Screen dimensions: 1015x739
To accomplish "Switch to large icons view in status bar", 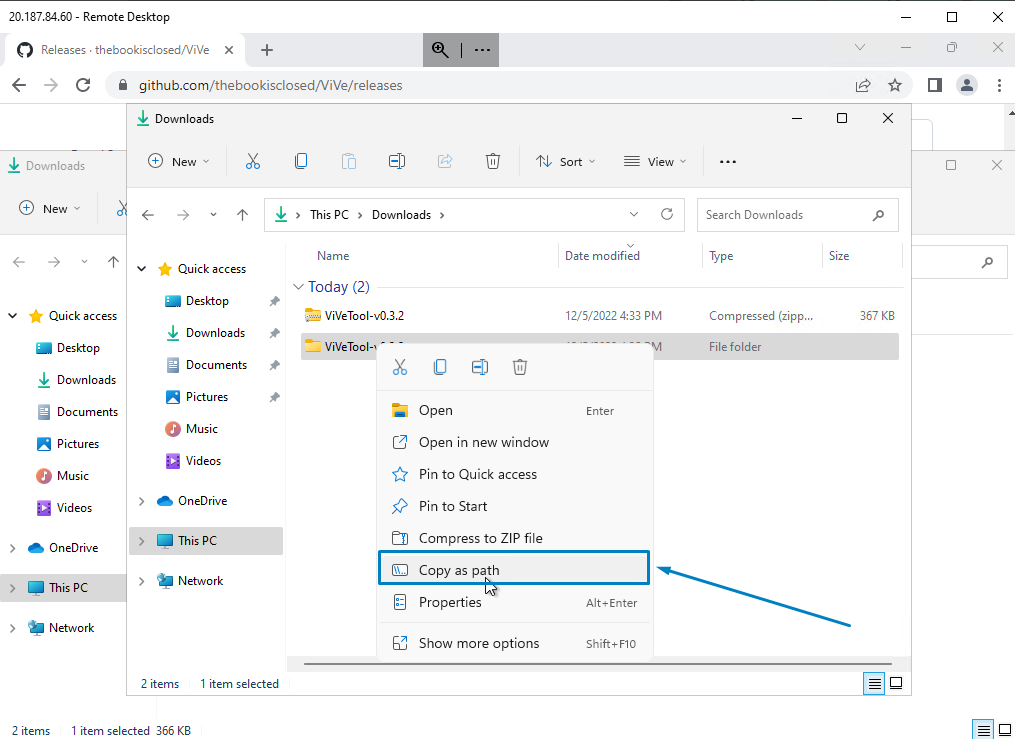I will click(x=896, y=683).
